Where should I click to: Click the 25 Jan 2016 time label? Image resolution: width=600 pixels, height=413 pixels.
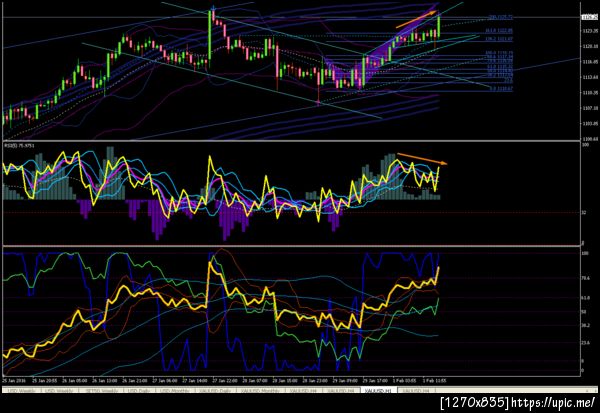(13, 381)
